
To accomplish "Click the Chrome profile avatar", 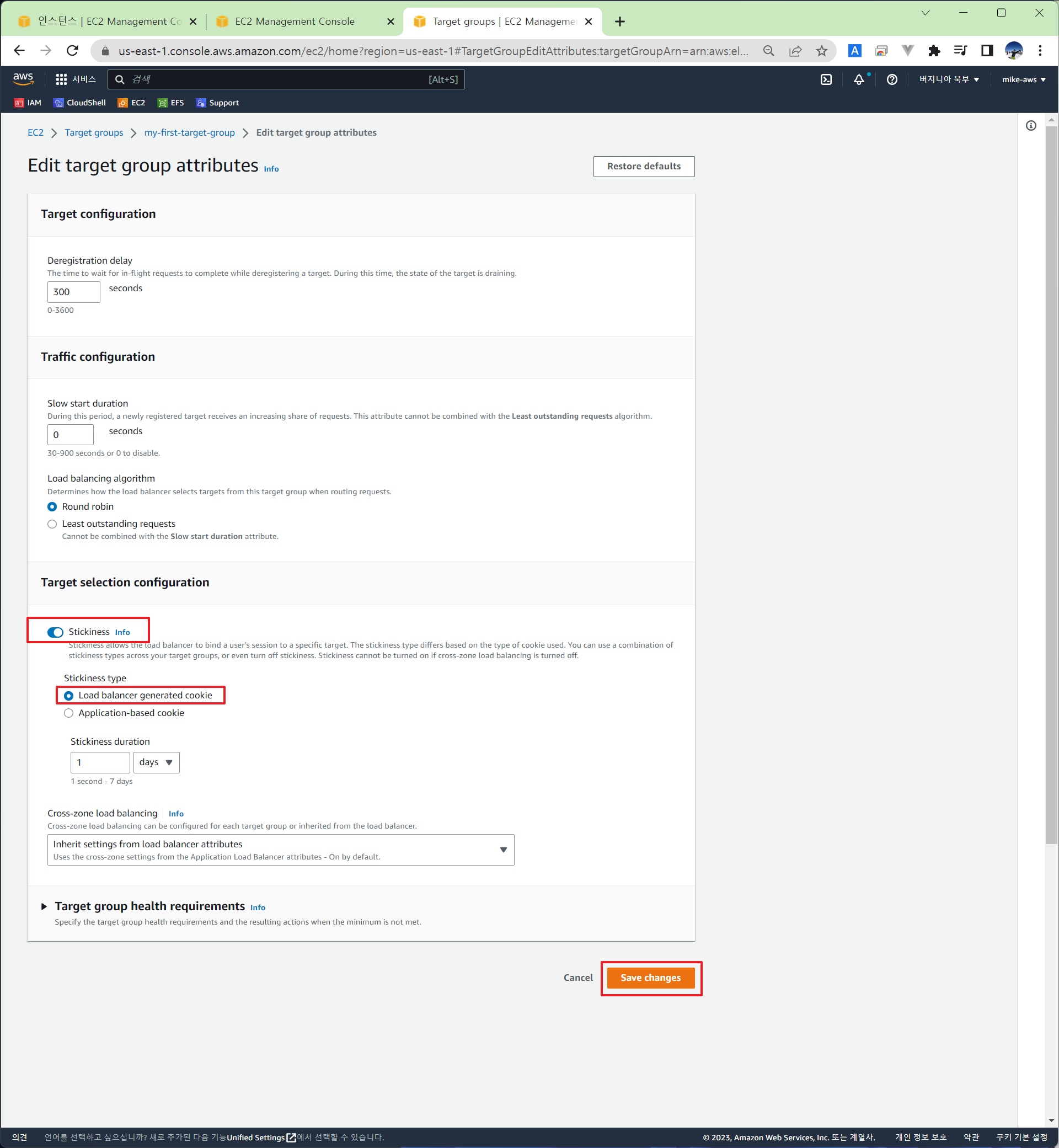I will (x=1014, y=51).
